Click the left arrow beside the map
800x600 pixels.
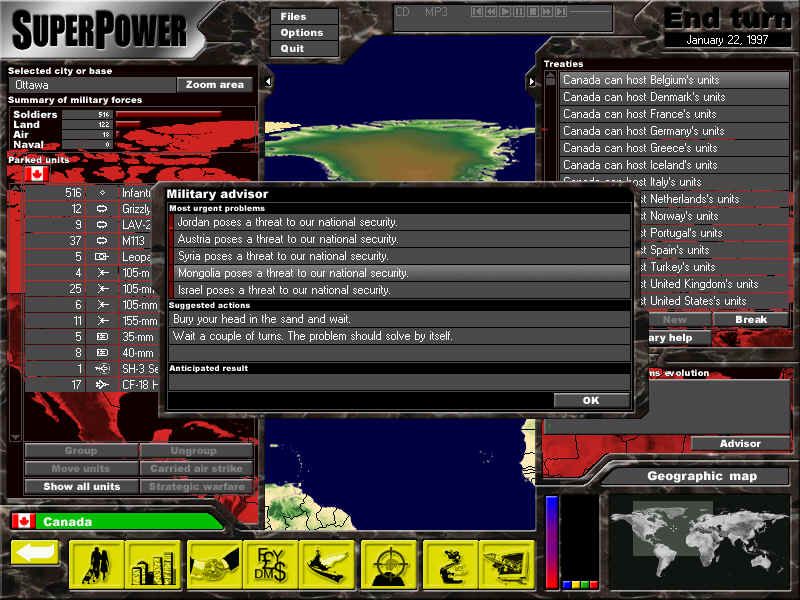(x=268, y=82)
